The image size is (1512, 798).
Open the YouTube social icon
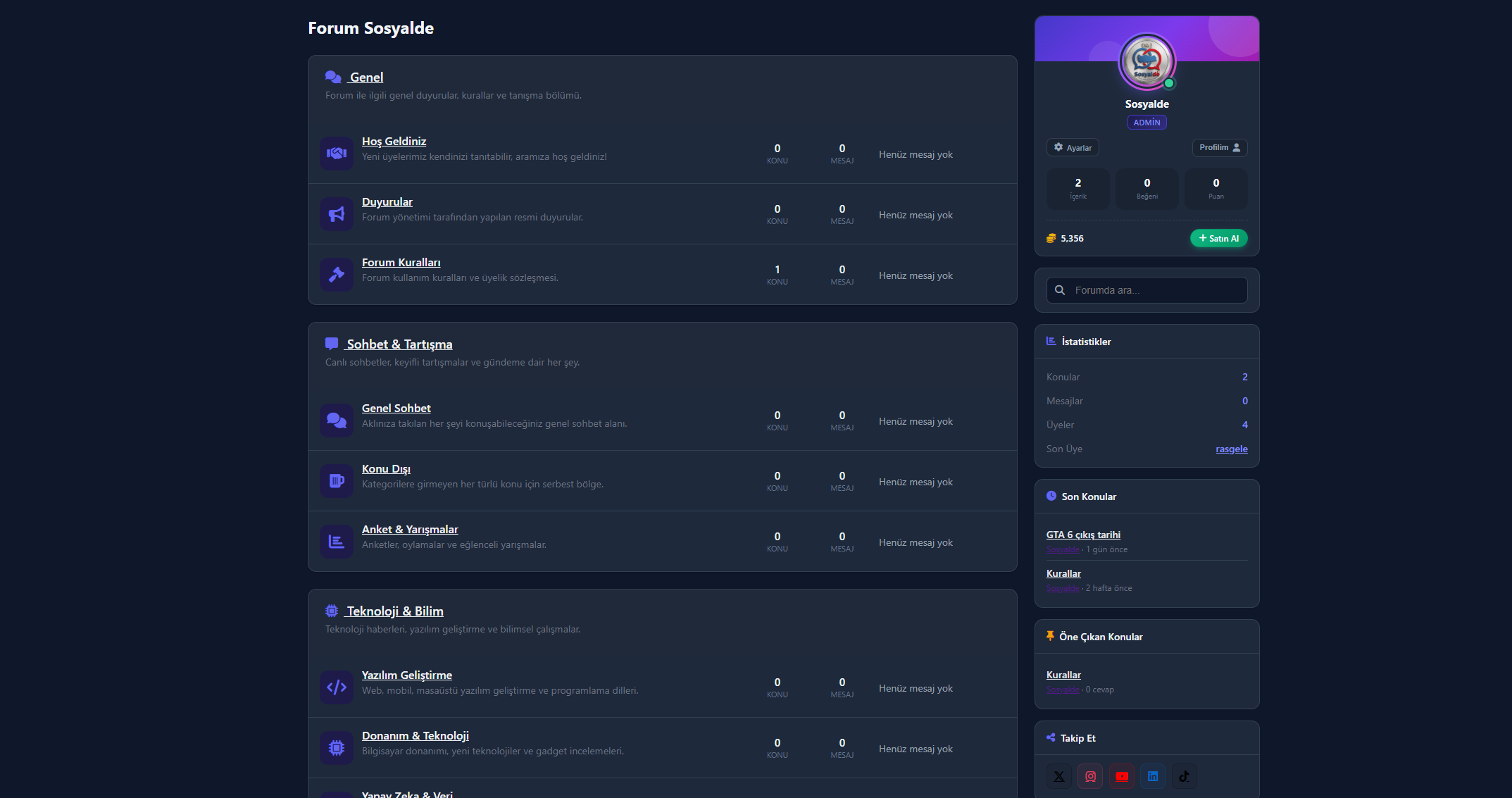1122,776
